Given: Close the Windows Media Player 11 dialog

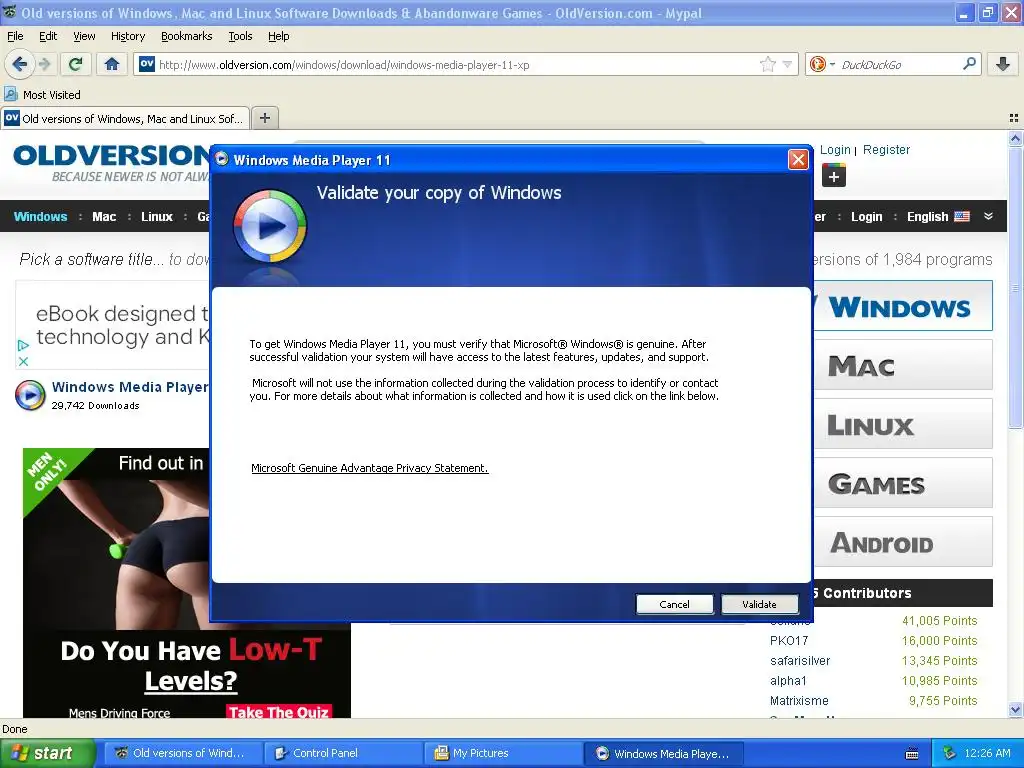Looking at the screenshot, I should [x=798, y=159].
